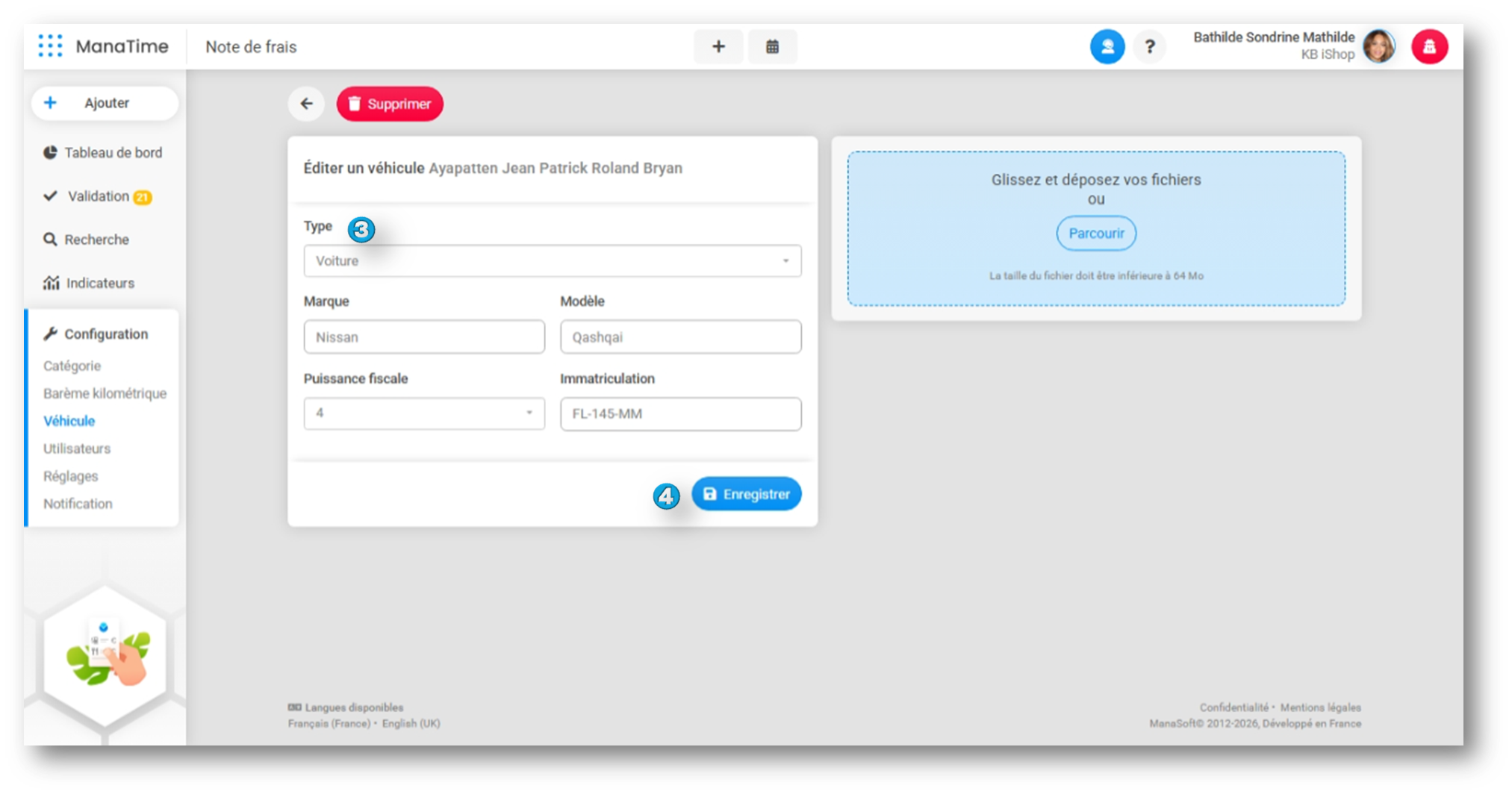1512x794 pixels.
Task: Click the blue user support icon
Action: (1107, 47)
